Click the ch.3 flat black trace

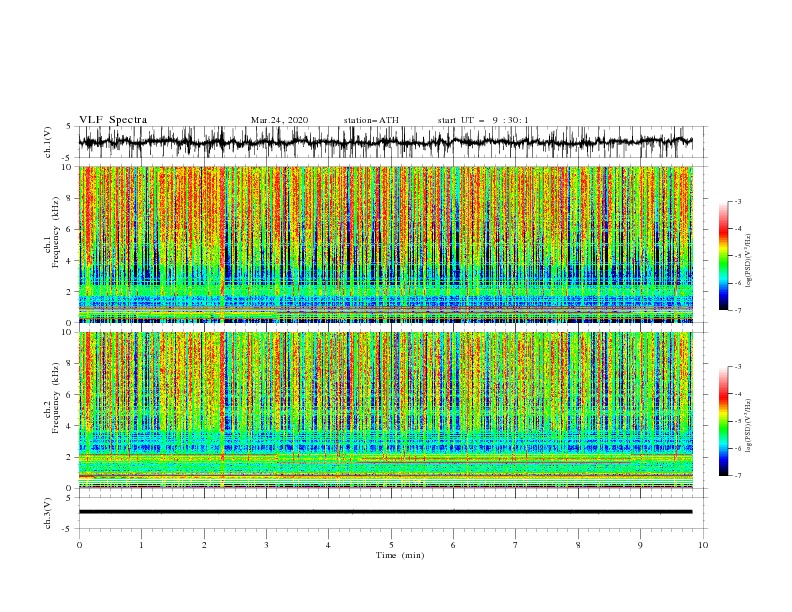click(x=385, y=512)
